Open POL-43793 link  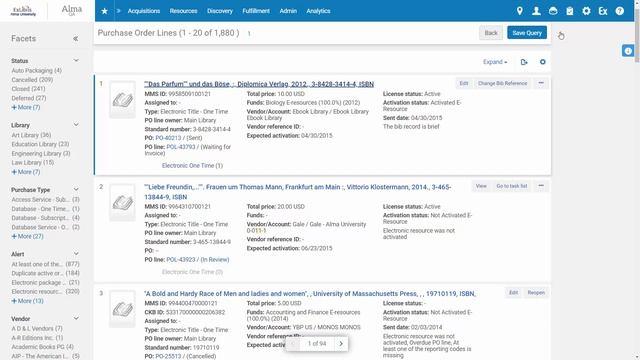pyautogui.click(x=181, y=147)
